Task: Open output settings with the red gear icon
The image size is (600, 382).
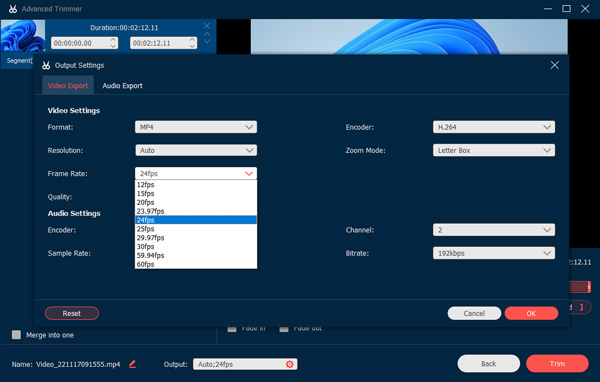Action: pyautogui.click(x=290, y=364)
